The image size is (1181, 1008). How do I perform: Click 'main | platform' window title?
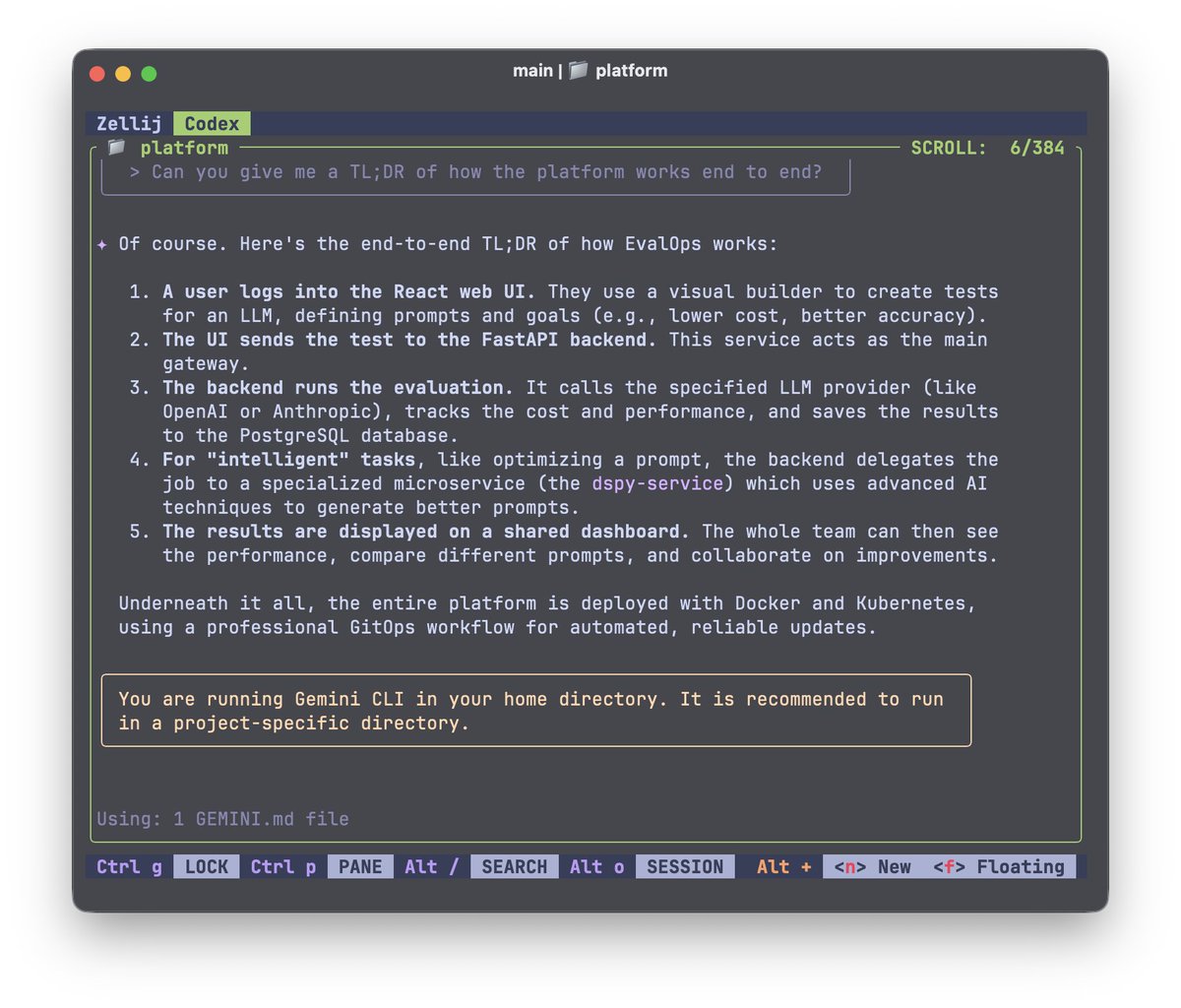590,70
